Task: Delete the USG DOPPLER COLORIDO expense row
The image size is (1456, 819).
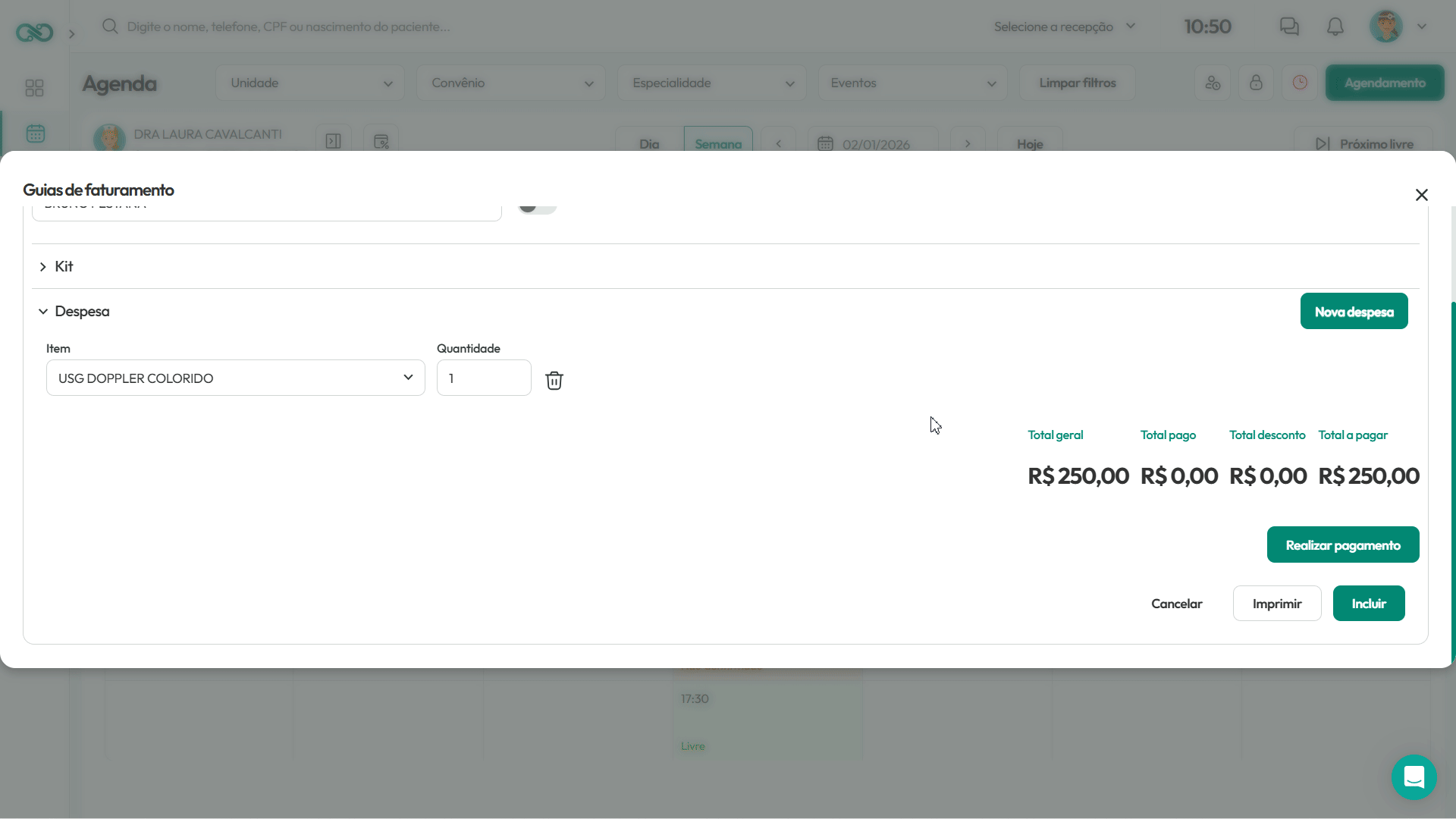Action: click(554, 380)
